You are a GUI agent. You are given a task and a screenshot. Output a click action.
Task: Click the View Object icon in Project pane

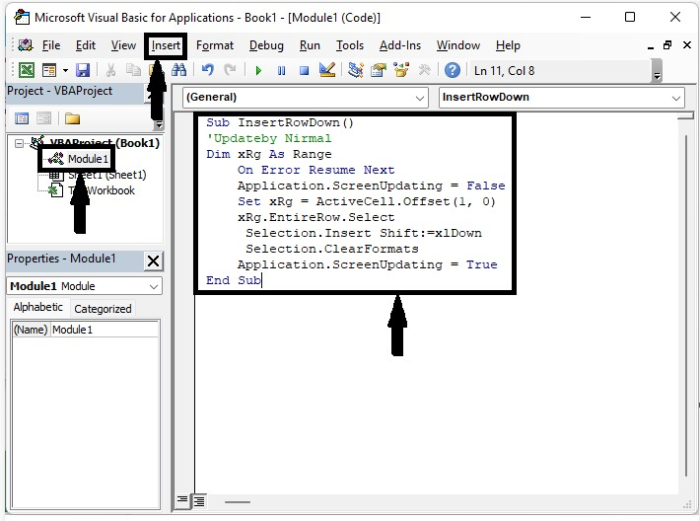(x=44, y=118)
